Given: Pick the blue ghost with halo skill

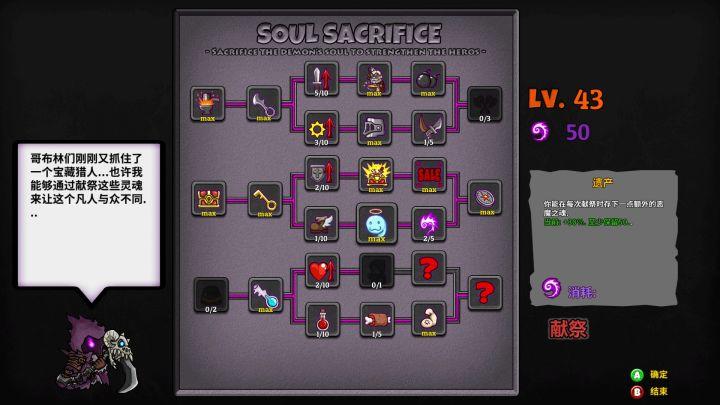Looking at the screenshot, I should 376,224.
